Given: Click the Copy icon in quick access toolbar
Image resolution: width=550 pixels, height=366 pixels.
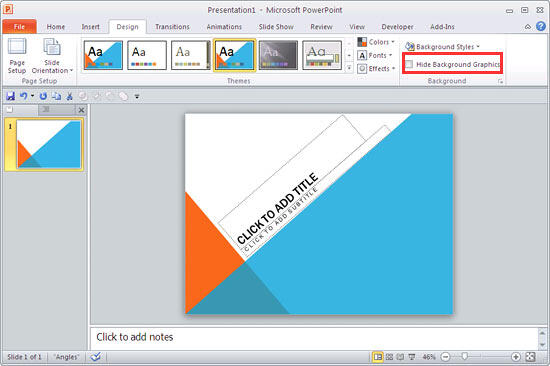Looking at the screenshot, I should pyautogui.click(x=56, y=96).
